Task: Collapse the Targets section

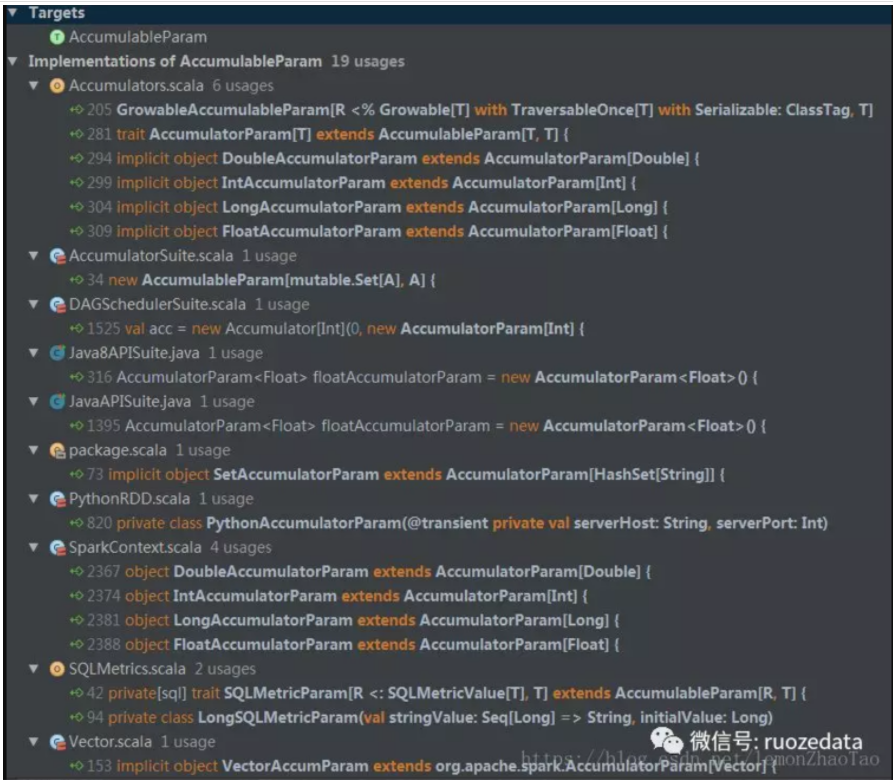Action: pyautogui.click(x=13, y=12)
